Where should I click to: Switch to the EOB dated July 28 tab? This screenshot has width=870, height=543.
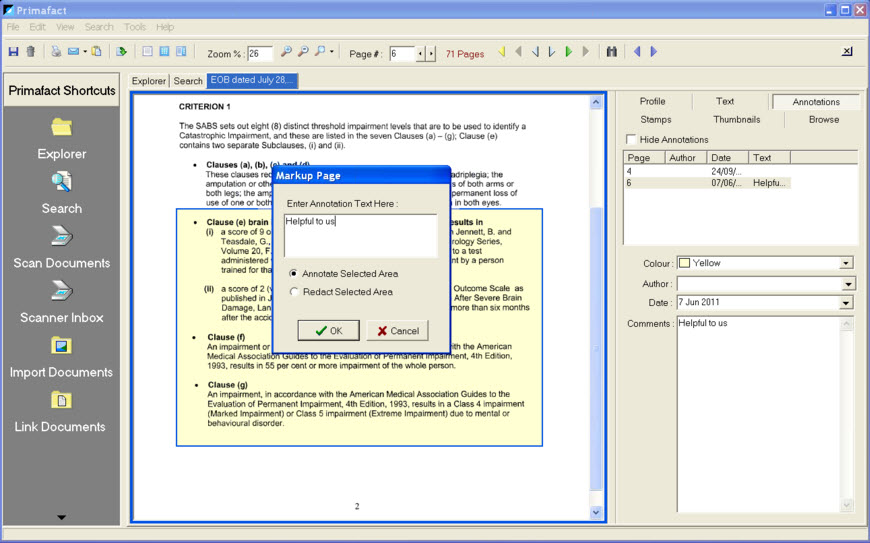tap(252, 80)
